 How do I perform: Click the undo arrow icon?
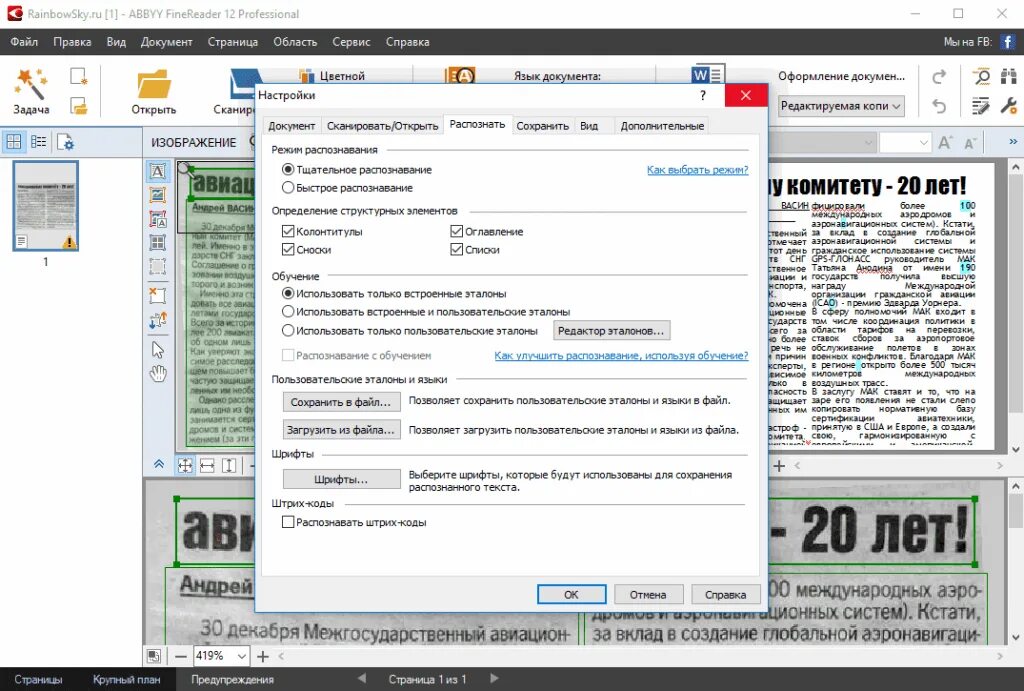pyautogui.click(x=939, y=105)
